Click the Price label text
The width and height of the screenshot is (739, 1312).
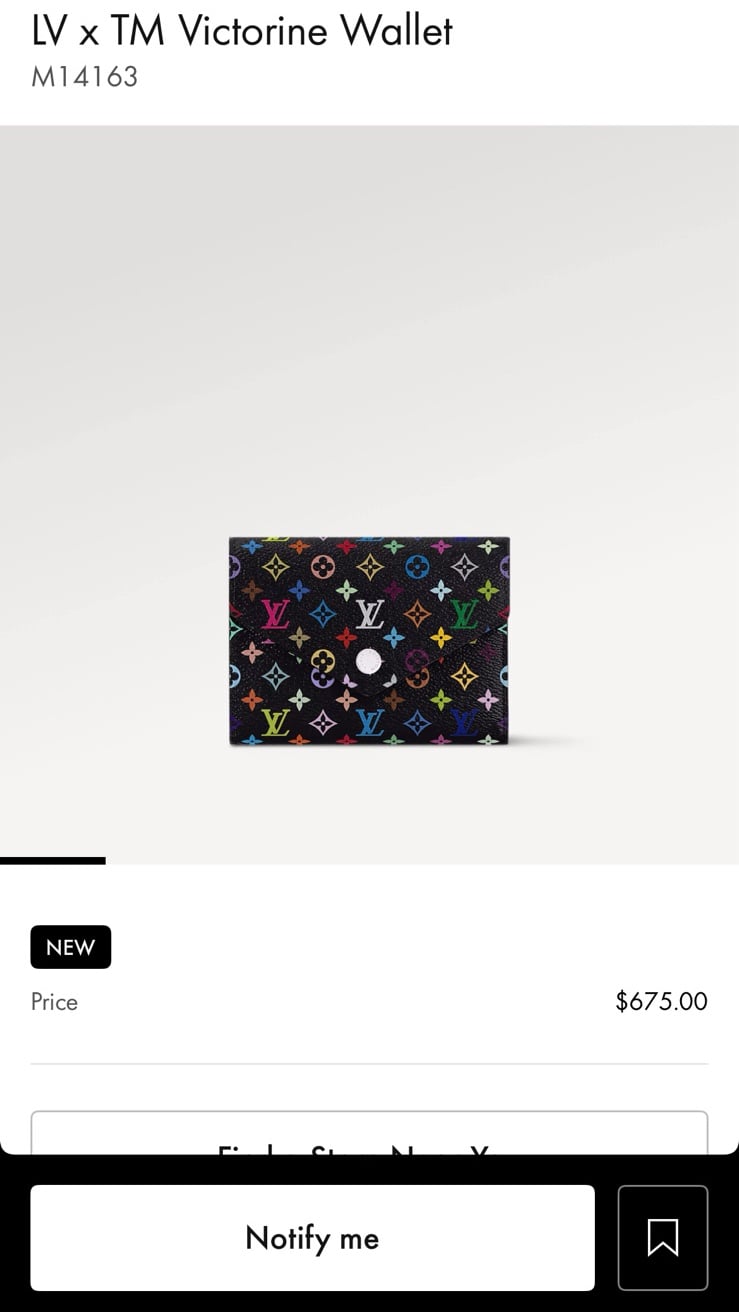54,1002
